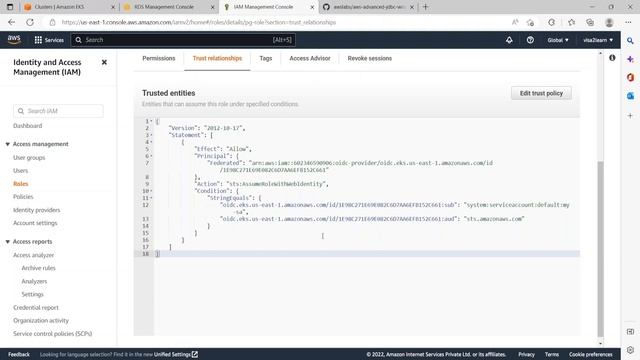Open Account settings
Screen dimensions: 640x360
tap(35, 223)
